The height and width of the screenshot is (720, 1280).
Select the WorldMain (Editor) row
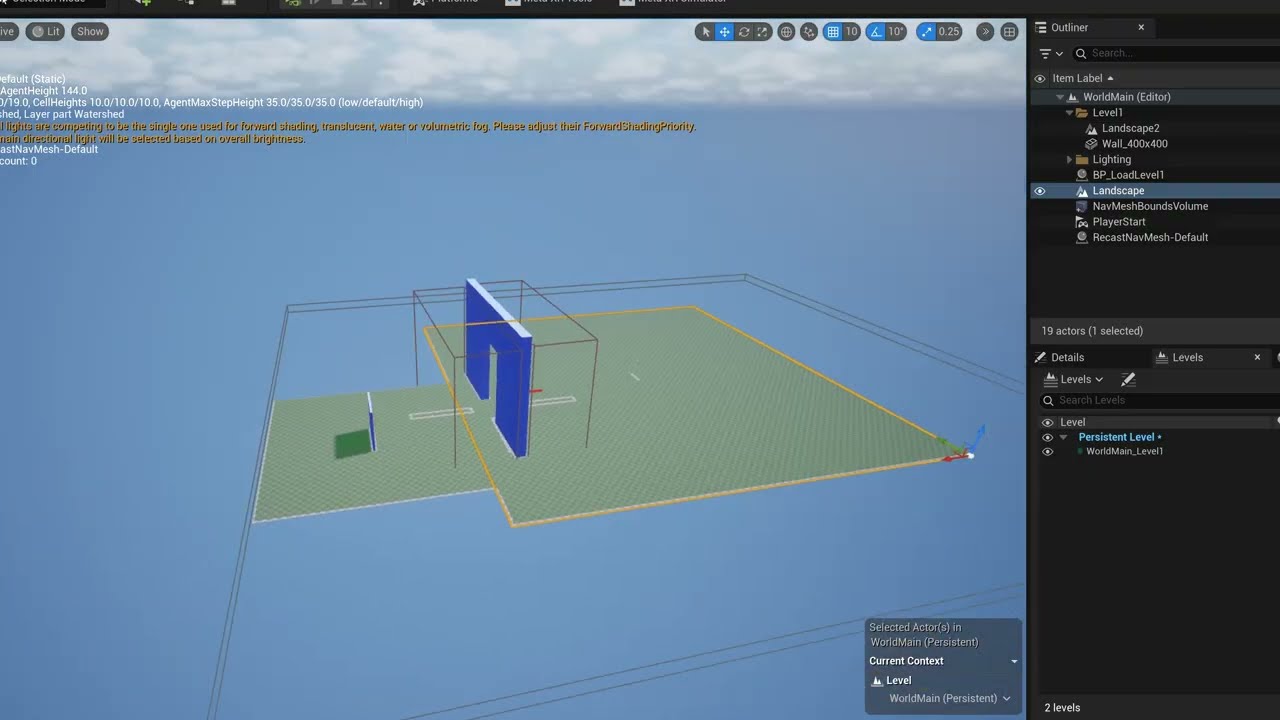tap(1155, 97)
